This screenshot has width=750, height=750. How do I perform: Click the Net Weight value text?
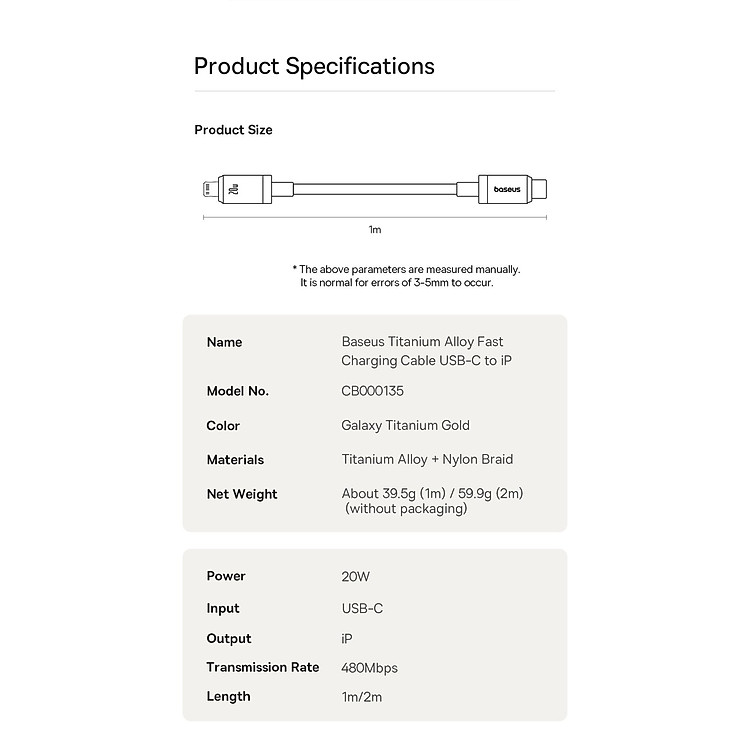click(432, 501)
